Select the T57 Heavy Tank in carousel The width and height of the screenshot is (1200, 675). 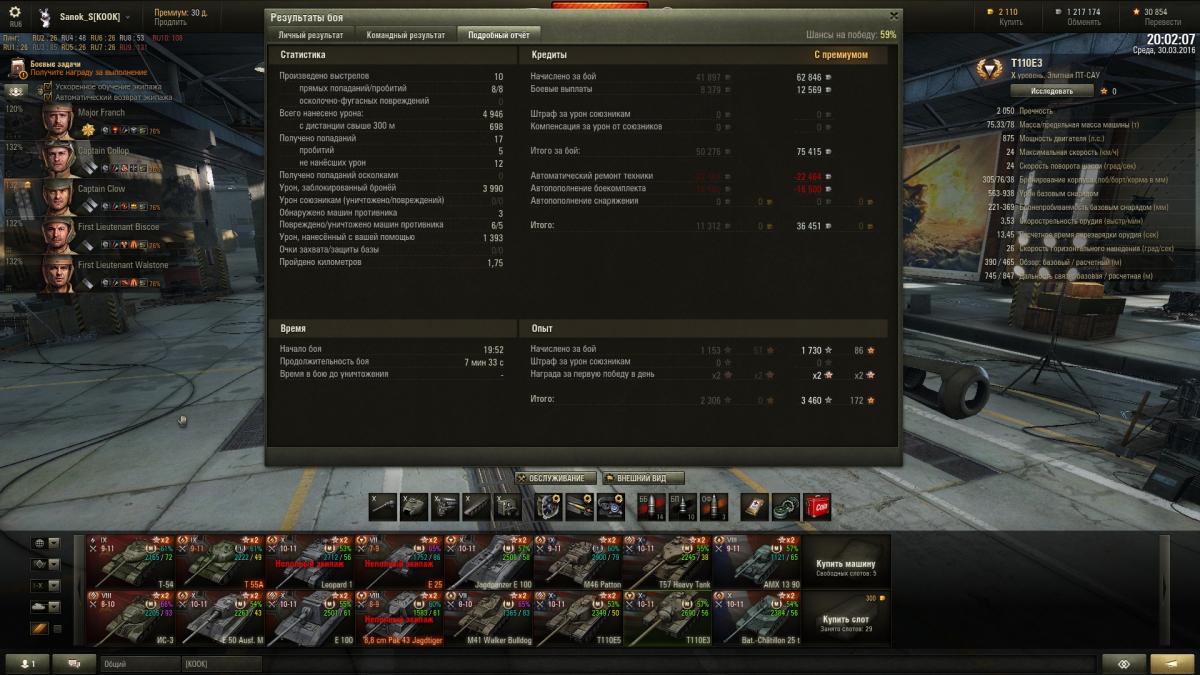(x=669, y=562)
